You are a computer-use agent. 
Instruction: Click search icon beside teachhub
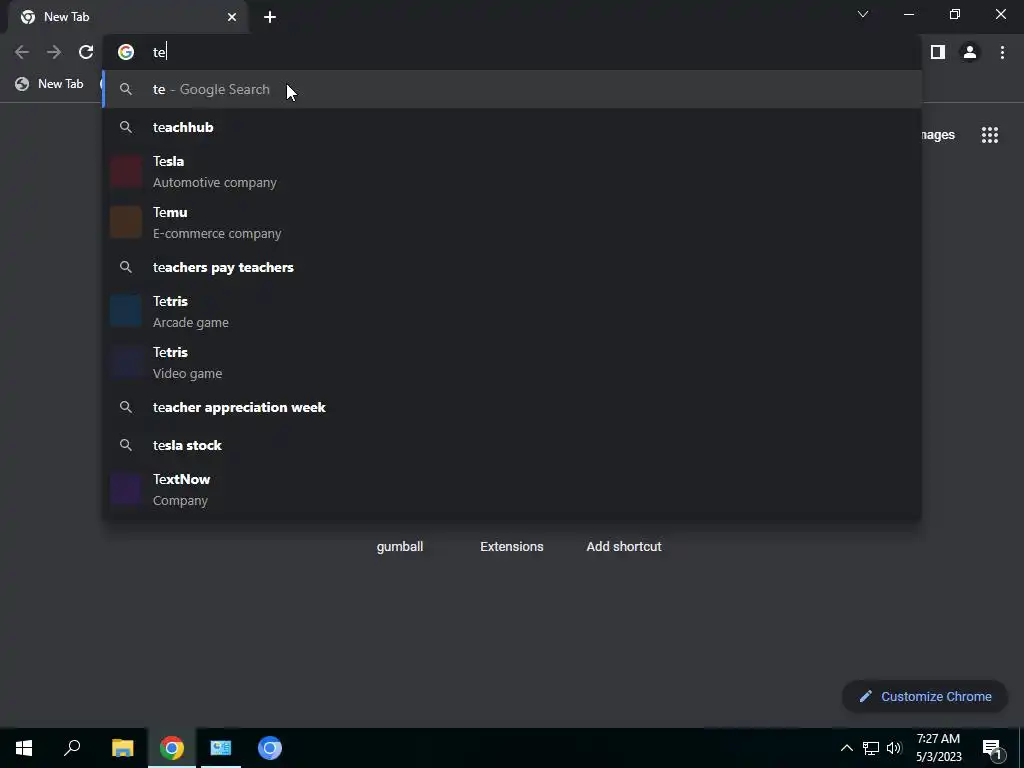click(126, 127)
